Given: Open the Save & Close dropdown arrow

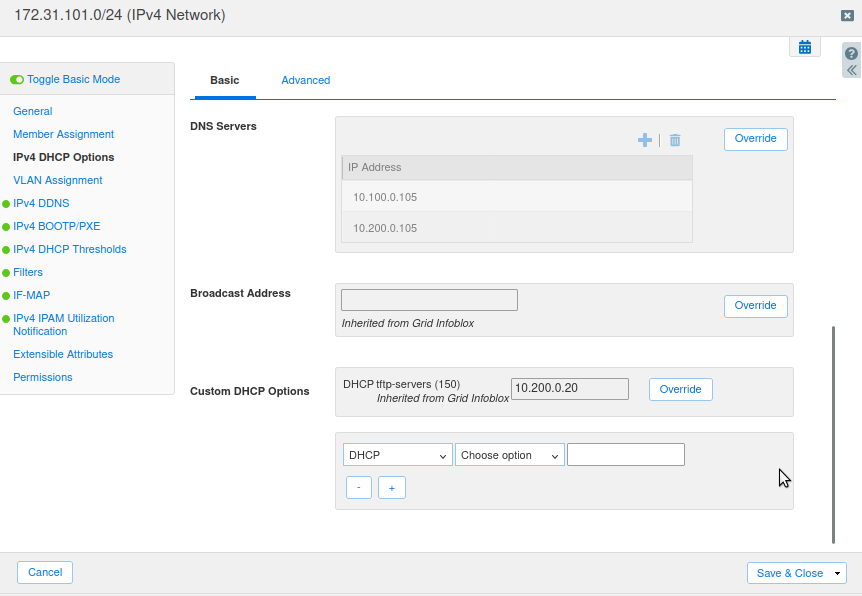Looking at the screenshot, I should [x=837, y=573].
